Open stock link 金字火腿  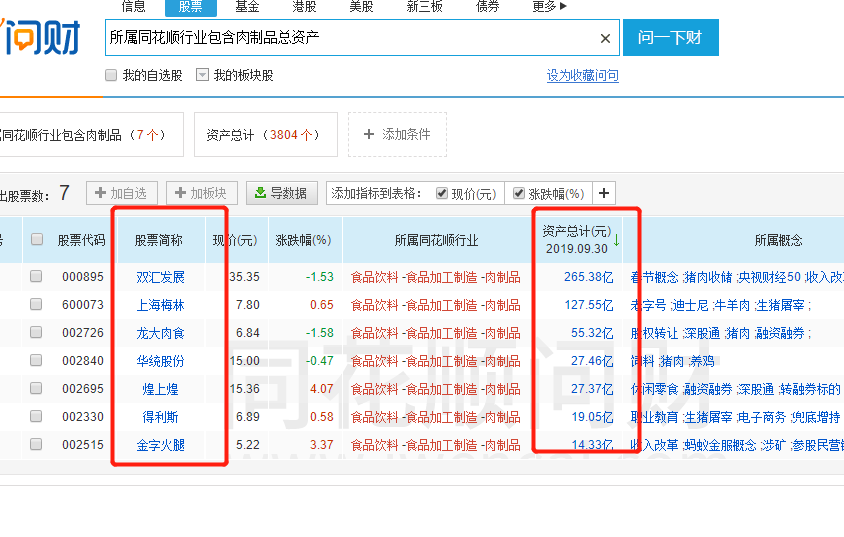point(160,445)
